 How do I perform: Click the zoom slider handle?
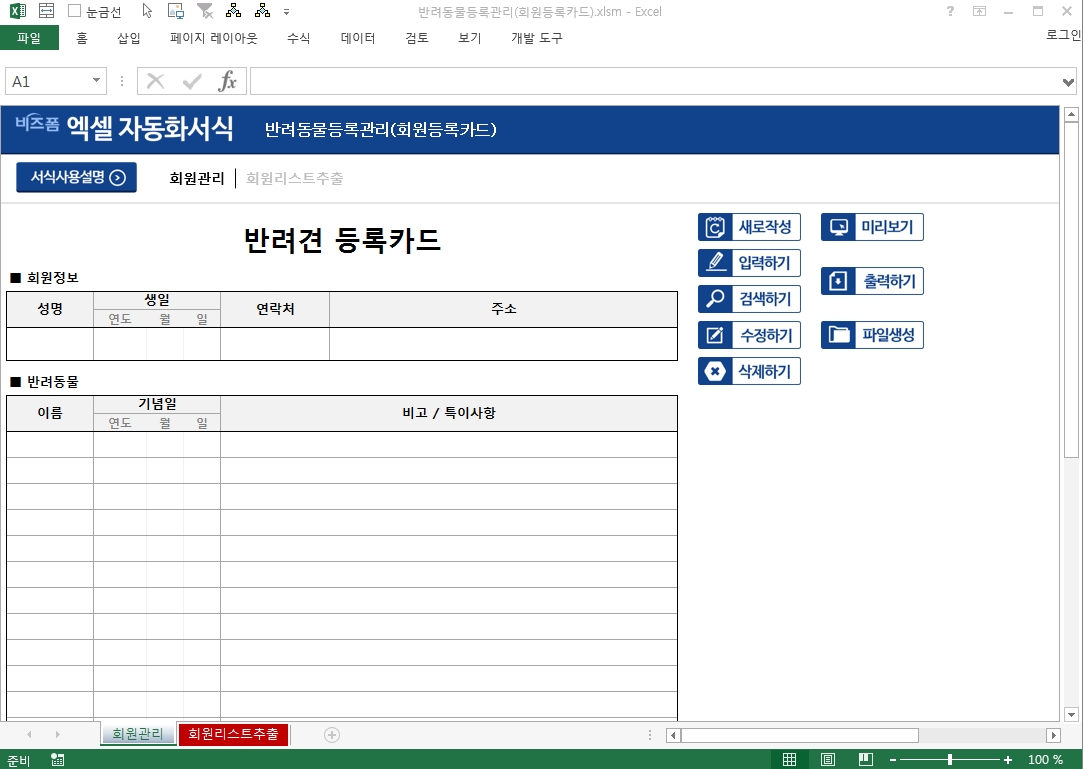(x=950, y=760)
